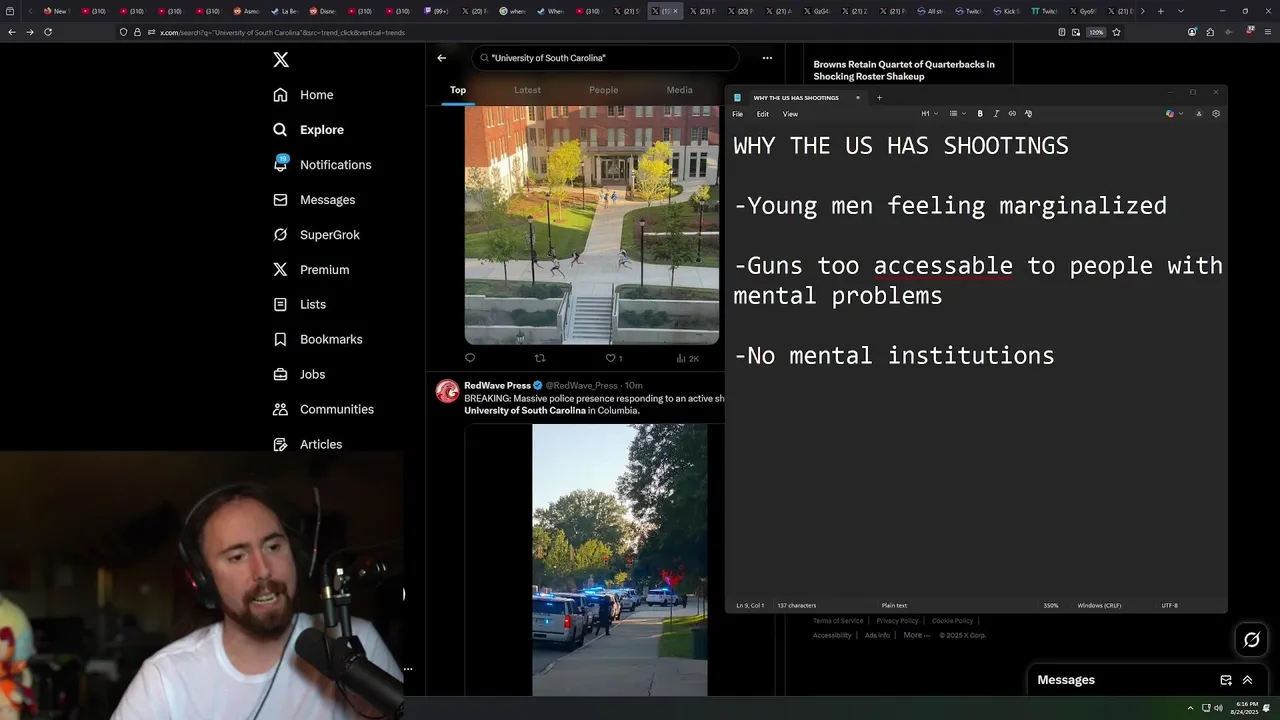
Task: Expand the H1 heading style dropdown
Action: (929, 114)
